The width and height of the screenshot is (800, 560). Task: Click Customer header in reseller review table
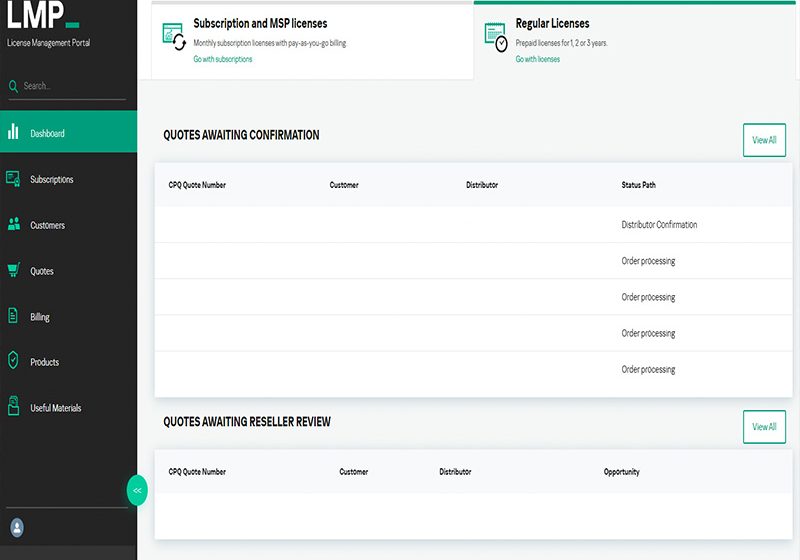tap(354, 472)
